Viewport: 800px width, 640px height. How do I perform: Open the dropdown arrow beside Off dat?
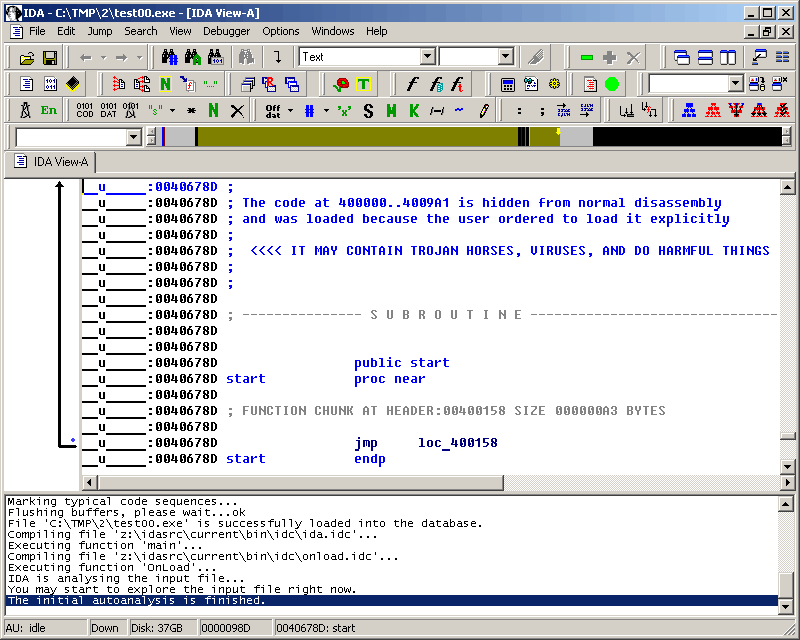291,110
